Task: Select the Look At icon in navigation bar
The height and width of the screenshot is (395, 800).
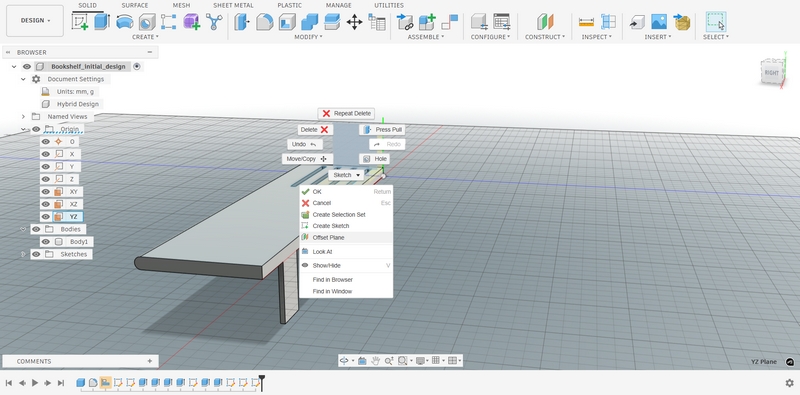Action: 362,361
